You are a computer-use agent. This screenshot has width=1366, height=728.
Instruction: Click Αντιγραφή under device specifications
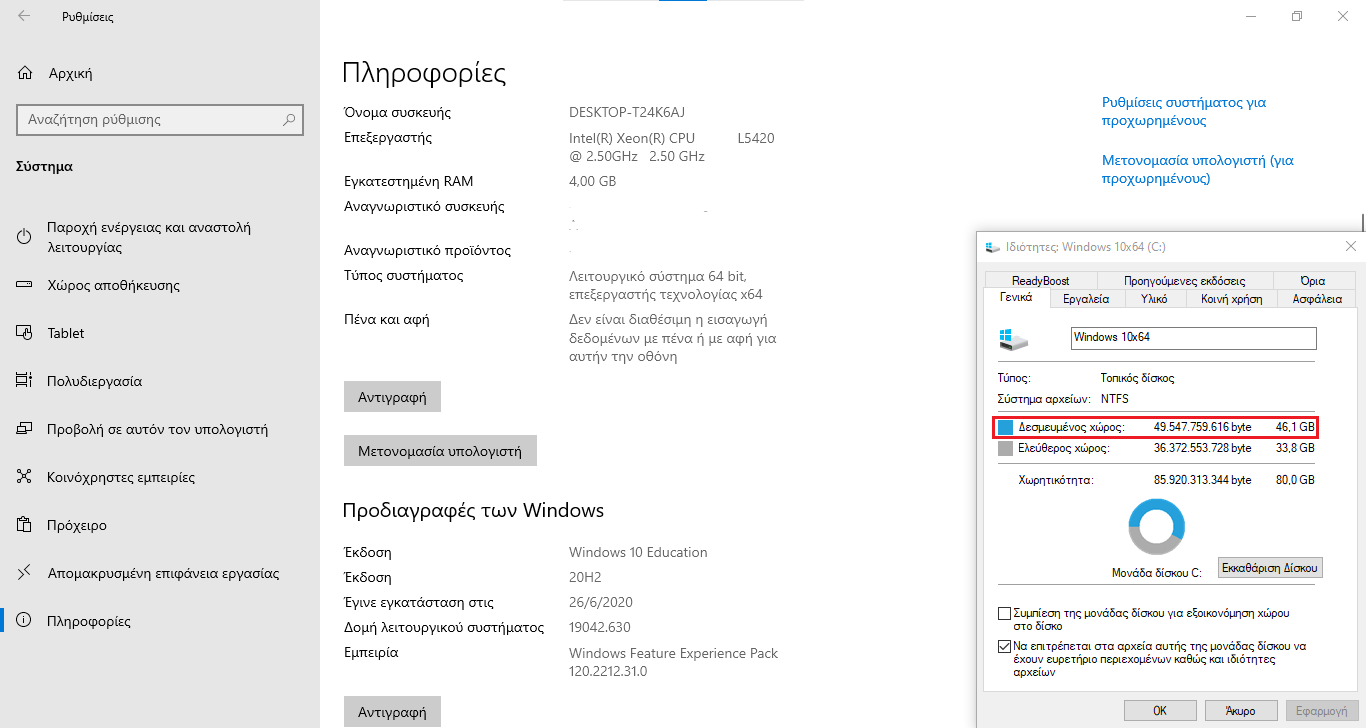(x=392, y=397)
